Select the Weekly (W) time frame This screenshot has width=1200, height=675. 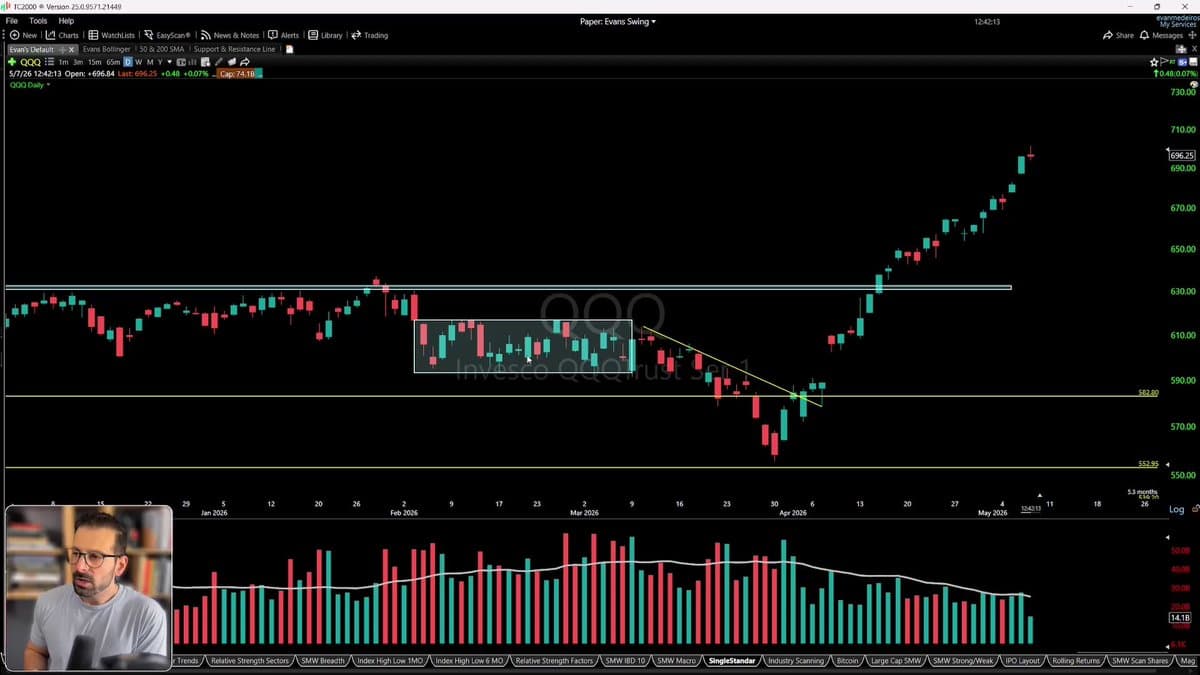click(x=139, y=62)
